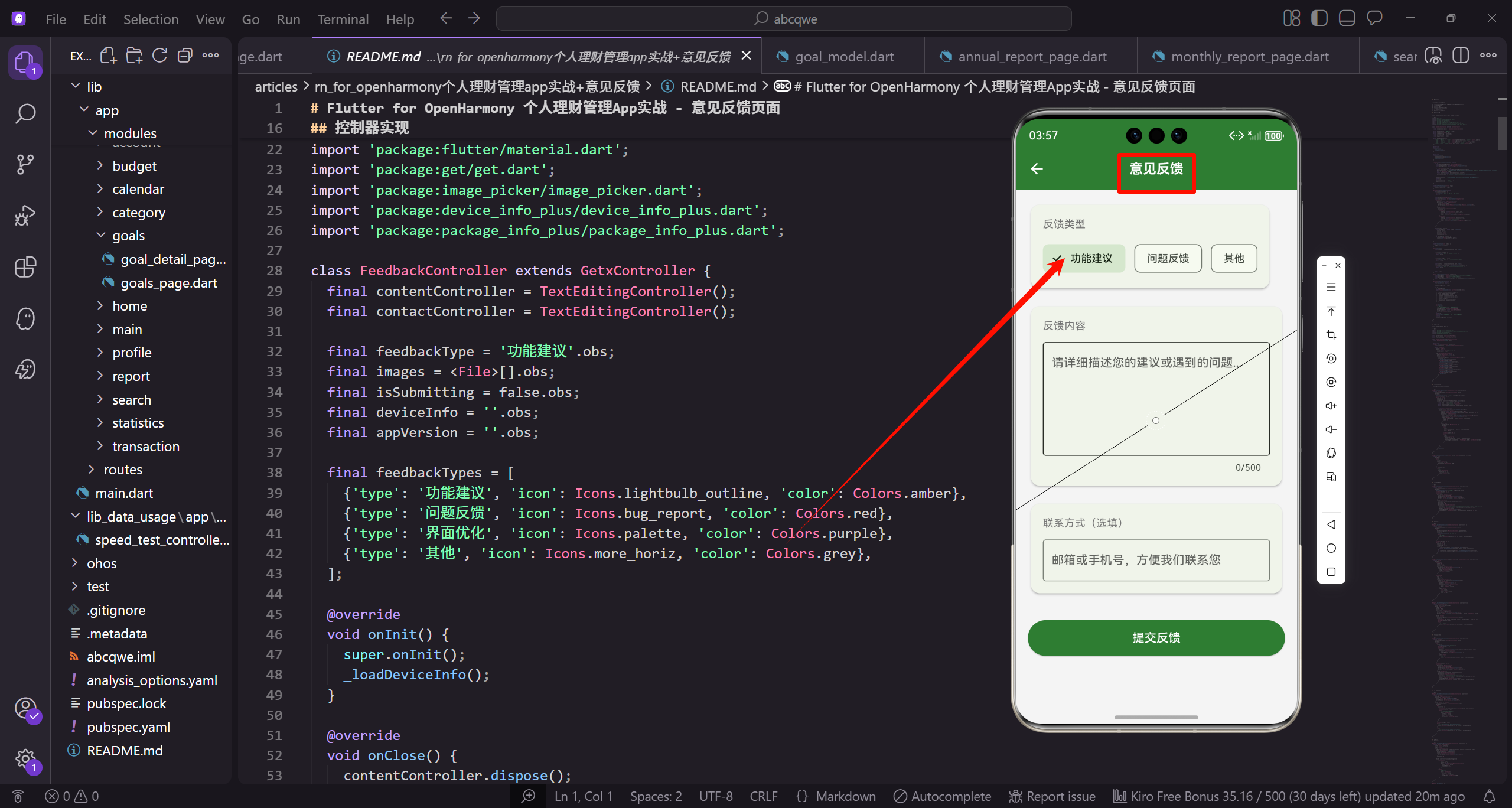1512x808 pixels.
Task: Expand the budget folder
Action: point(134,166)
